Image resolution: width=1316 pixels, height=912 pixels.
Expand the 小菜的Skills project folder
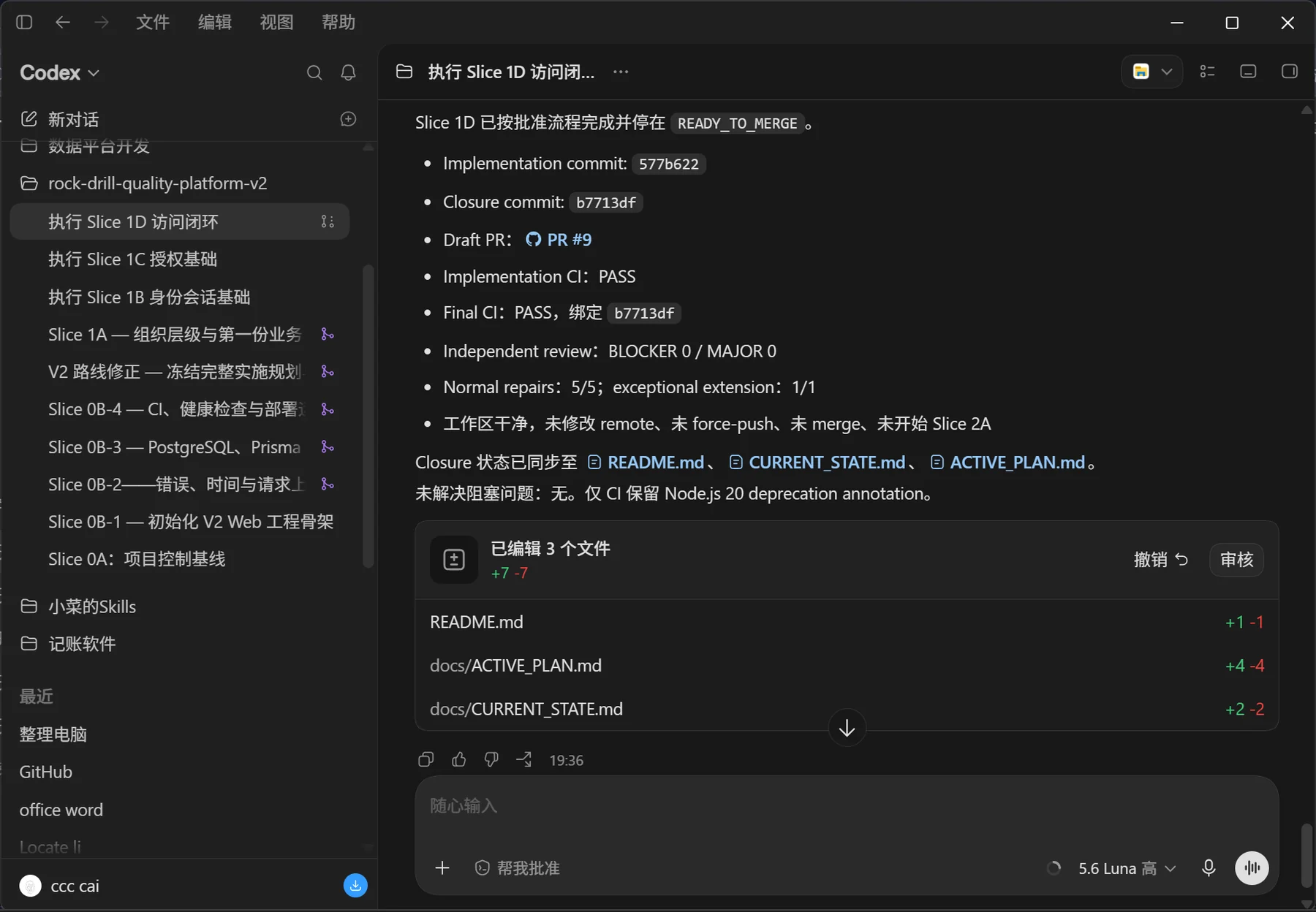(x=78, y=607)
